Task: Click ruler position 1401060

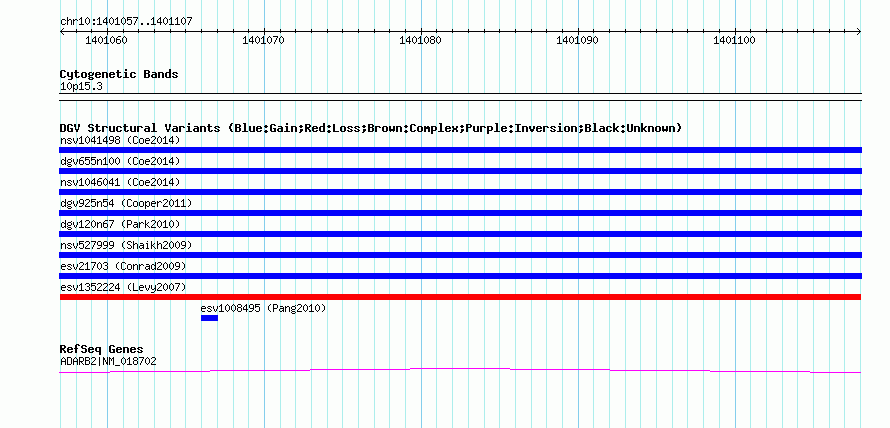Action: [106, 40]
